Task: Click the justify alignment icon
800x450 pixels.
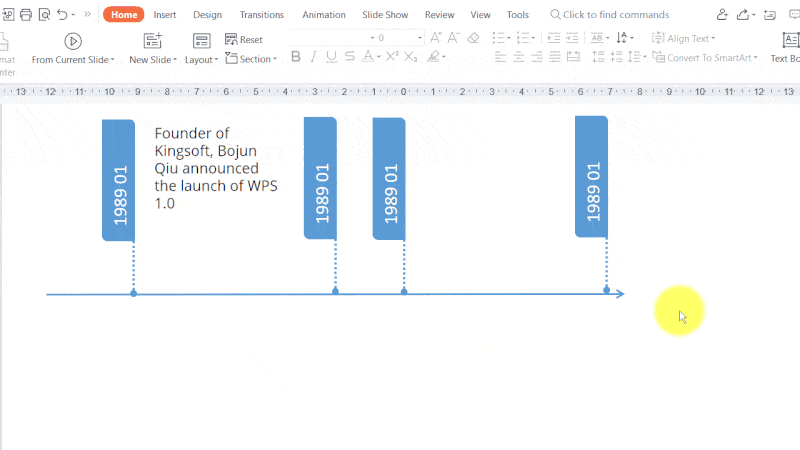Action: (x=555, y=57)
